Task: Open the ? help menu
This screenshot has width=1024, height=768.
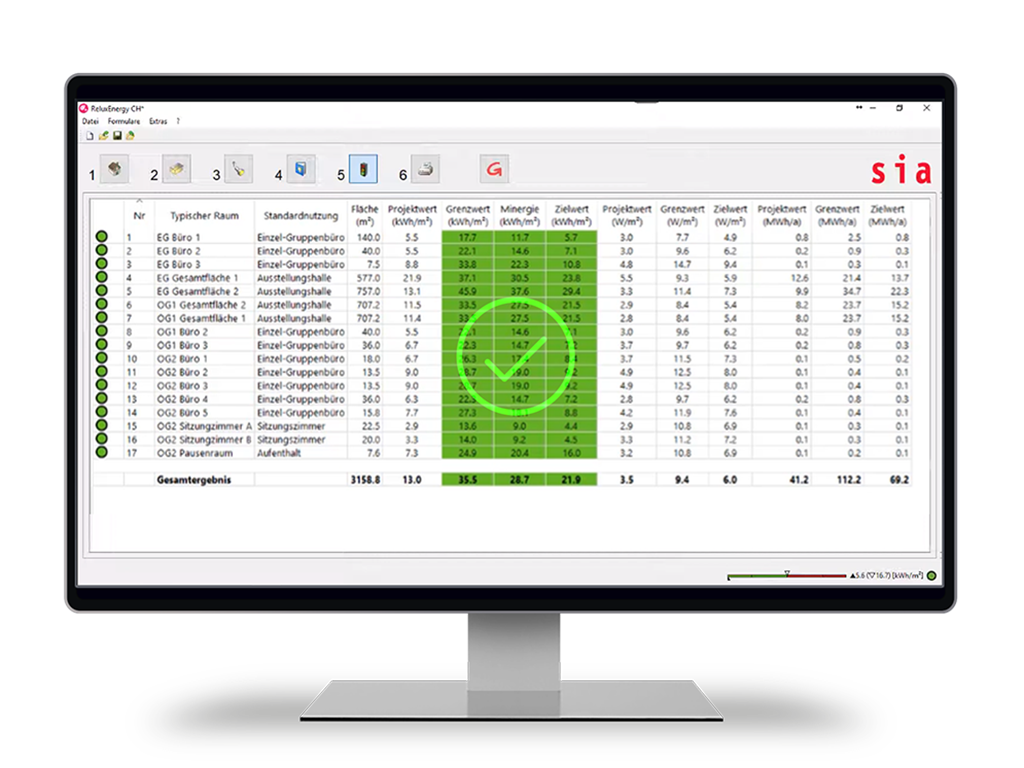Action: tap(178, 122)
